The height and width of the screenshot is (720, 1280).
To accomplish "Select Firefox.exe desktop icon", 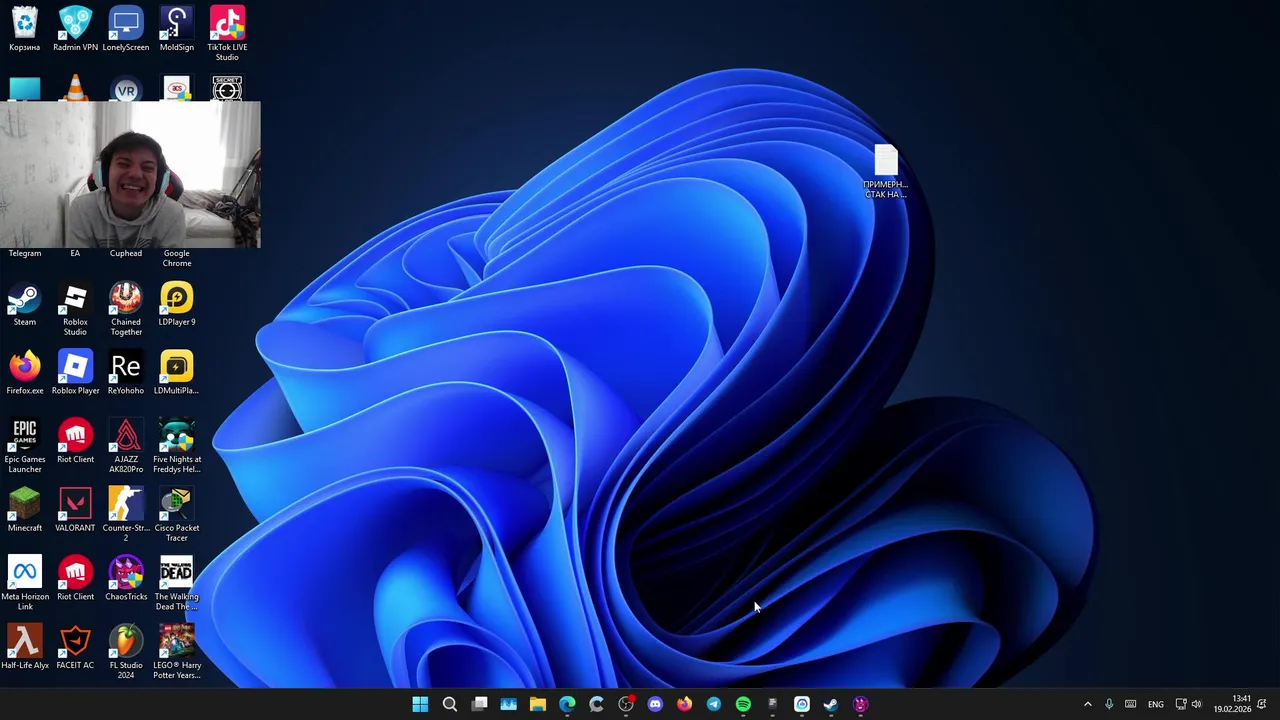I will [x=24, y=373].
